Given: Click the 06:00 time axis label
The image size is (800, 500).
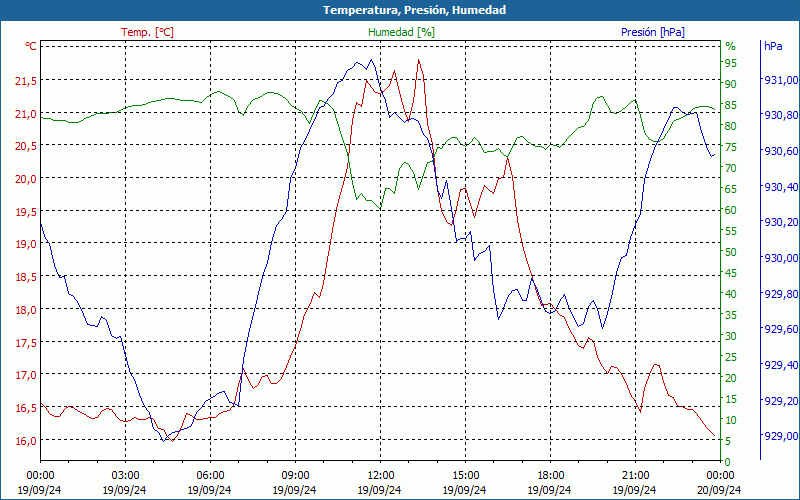Looking at the screenshot, I should [x=210, y=476].
